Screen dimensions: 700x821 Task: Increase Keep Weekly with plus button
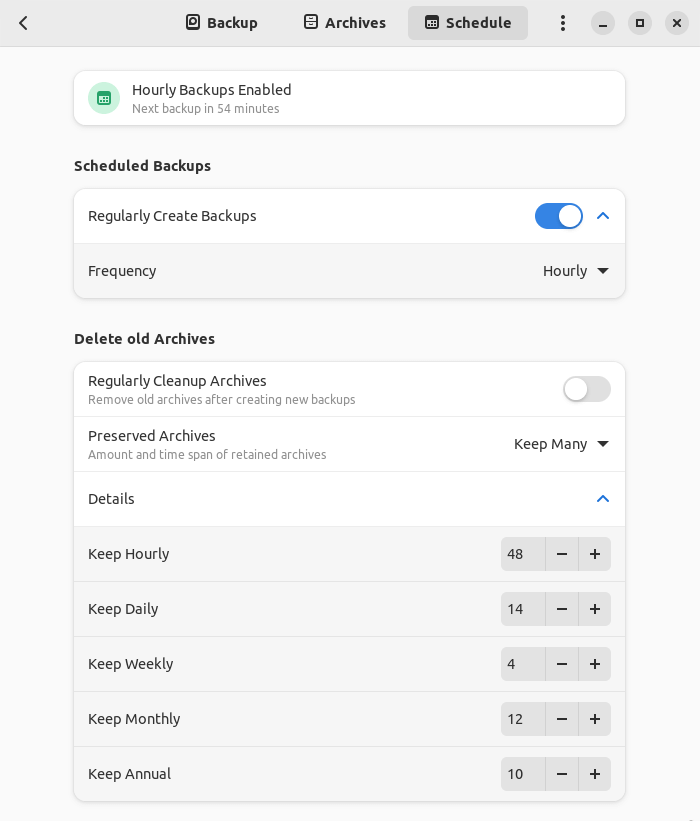click(x=595, y=664)
